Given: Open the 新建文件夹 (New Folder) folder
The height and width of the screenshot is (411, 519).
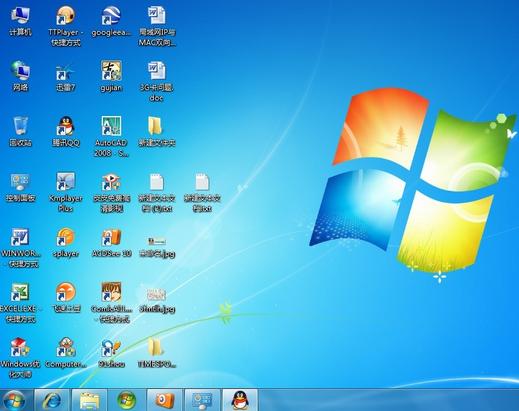Looking at the screenshot, I should point(156,132).
